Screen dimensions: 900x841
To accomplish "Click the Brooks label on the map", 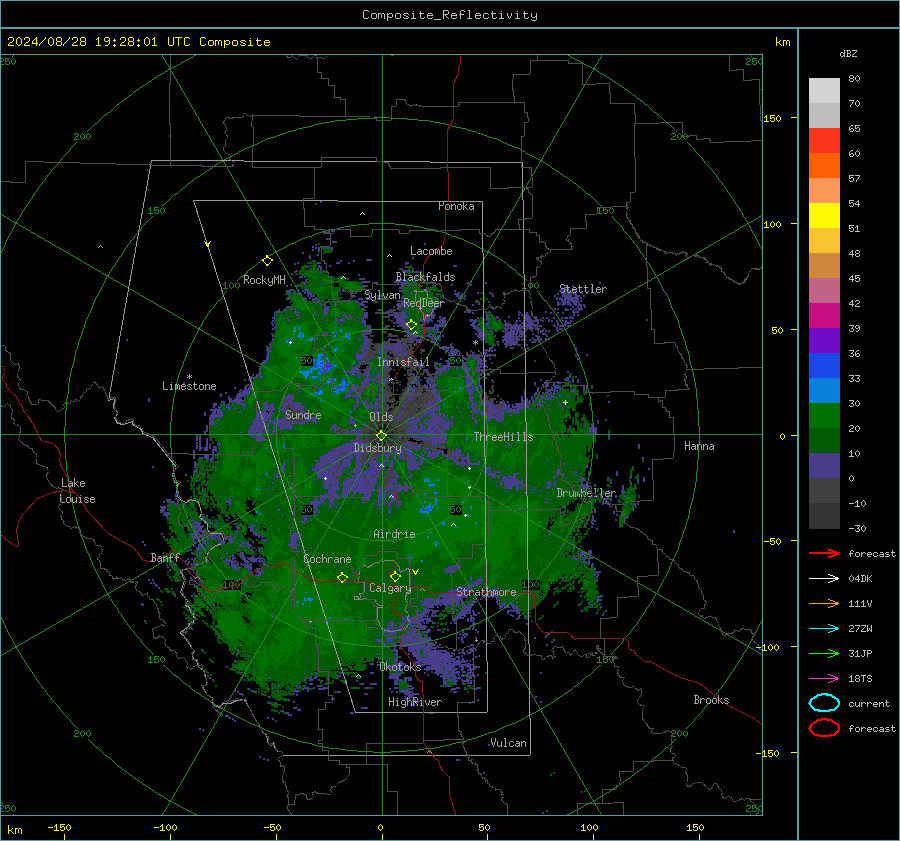I will [711, 700].
